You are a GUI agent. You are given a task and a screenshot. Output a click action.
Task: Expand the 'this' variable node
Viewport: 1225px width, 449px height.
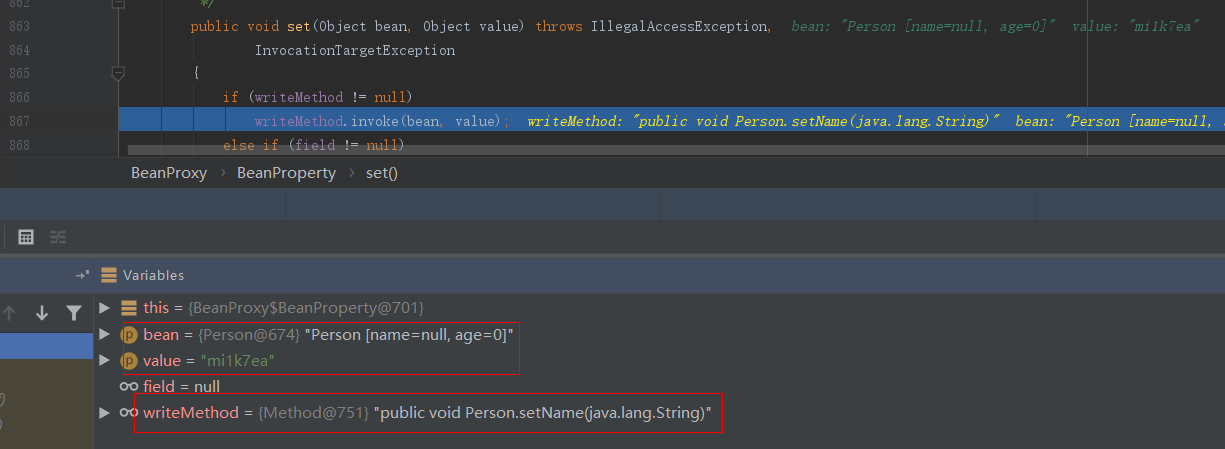pos(105,308)
